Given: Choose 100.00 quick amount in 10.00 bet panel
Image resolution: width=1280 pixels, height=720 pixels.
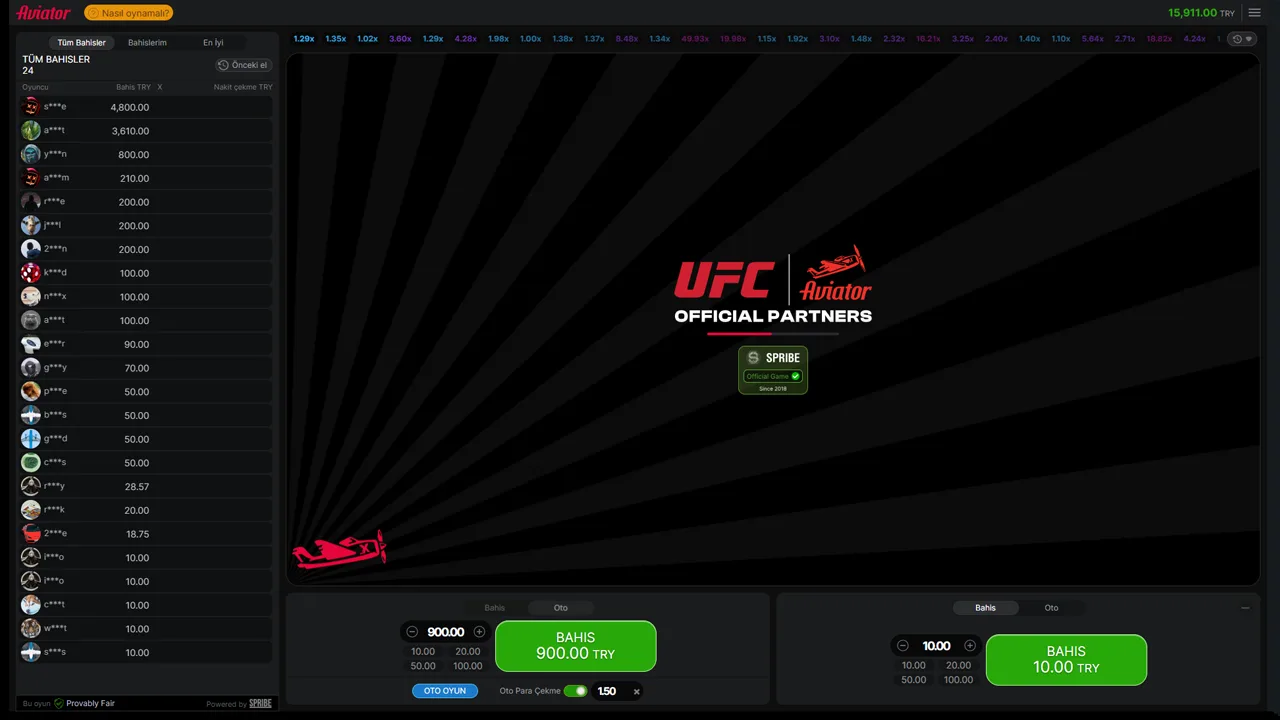Looking at the screenshot, I should 959,680.
